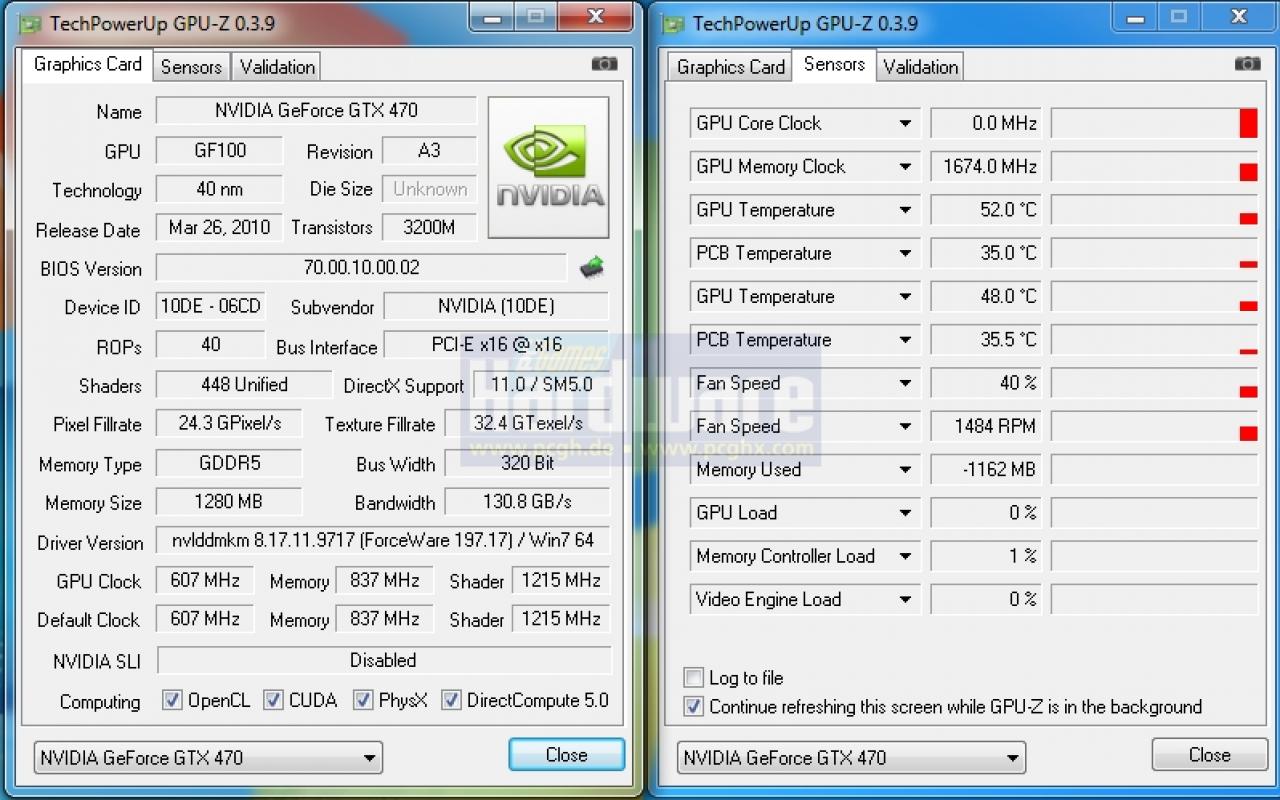
Task: Click the NVIDIA logo image
Action: 548,167
